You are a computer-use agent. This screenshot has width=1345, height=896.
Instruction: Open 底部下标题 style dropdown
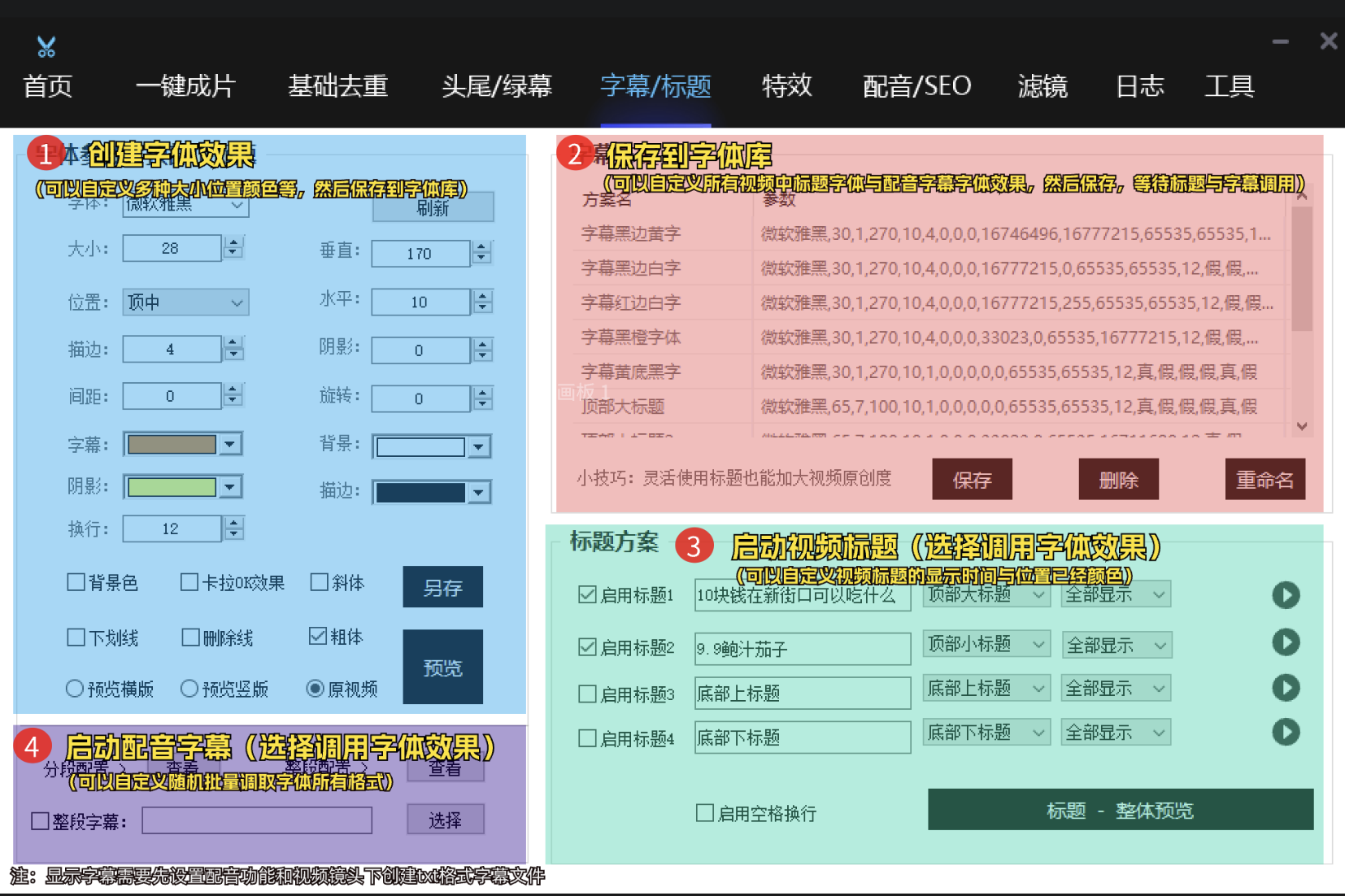click(986, 733)
